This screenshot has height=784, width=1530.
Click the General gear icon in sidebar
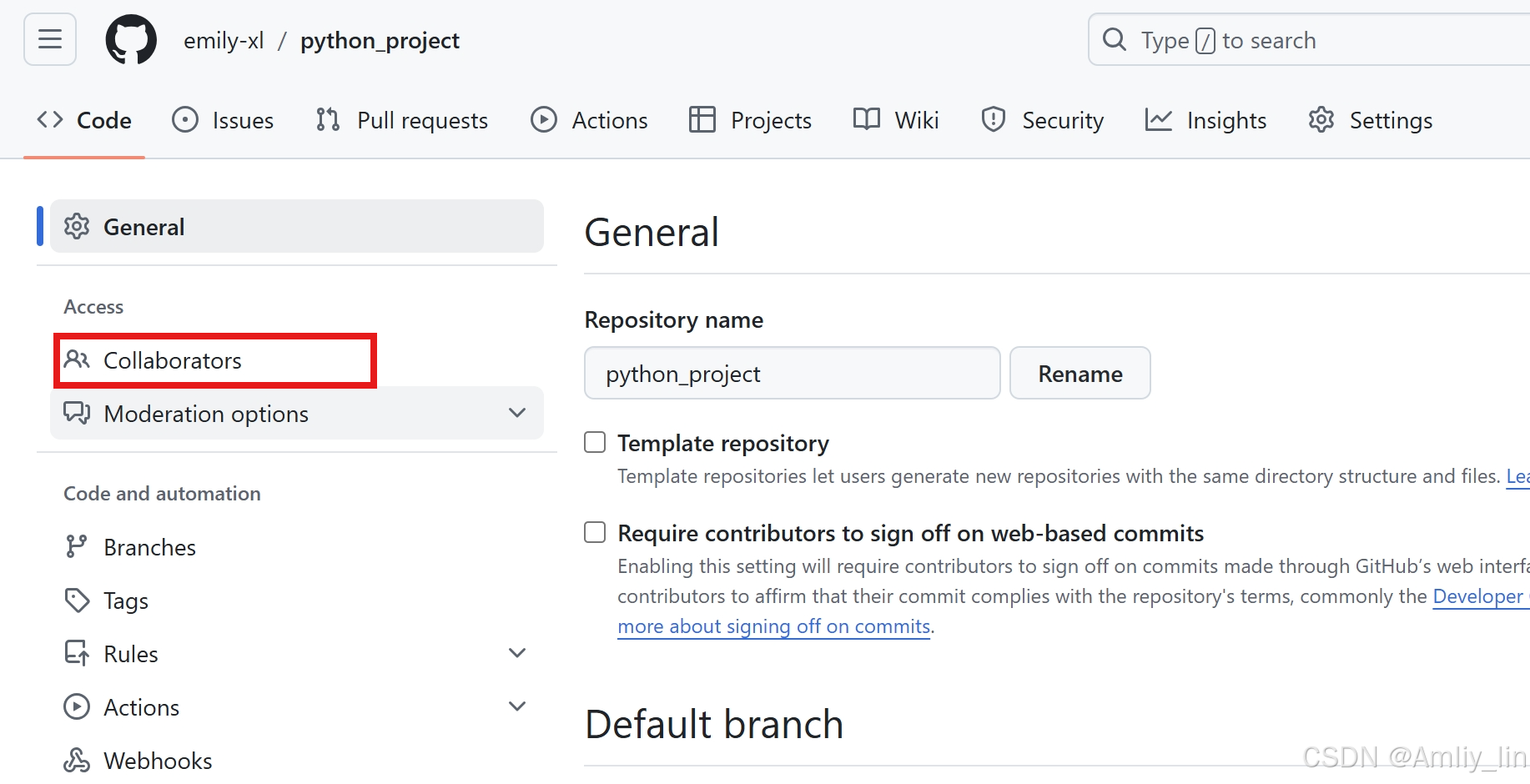(77, 226)
